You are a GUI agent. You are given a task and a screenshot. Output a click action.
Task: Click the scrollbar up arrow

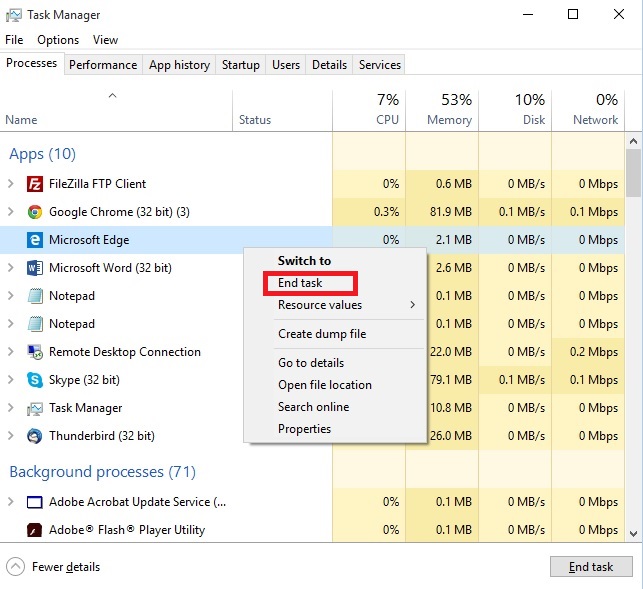click(x=634, y=142)
